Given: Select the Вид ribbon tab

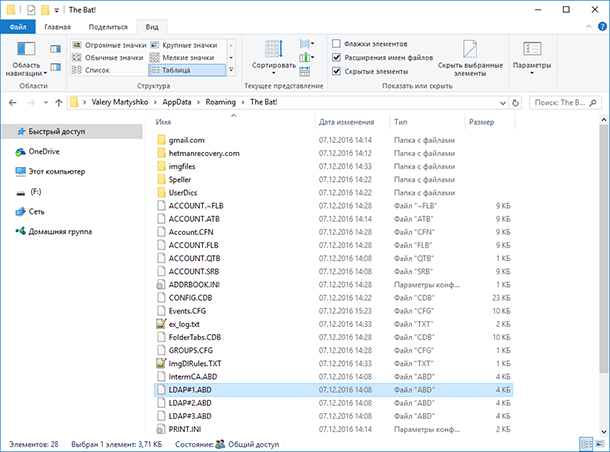Looking at the screenshot, I should click(x=152, y=27).
